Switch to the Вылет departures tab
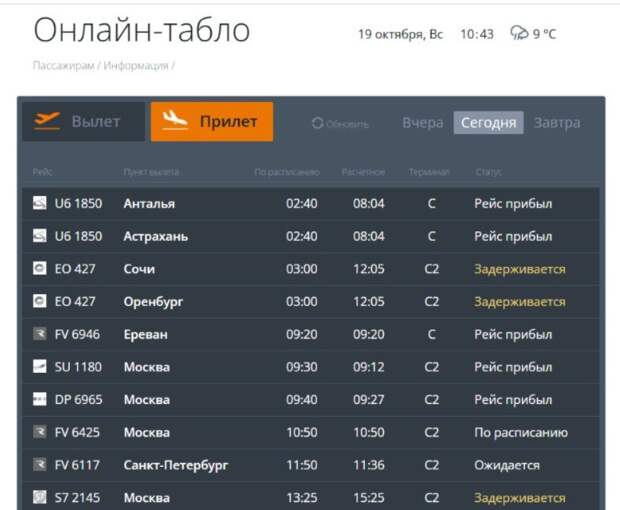This screenshot has height=510, width=620. coord(84,122)
